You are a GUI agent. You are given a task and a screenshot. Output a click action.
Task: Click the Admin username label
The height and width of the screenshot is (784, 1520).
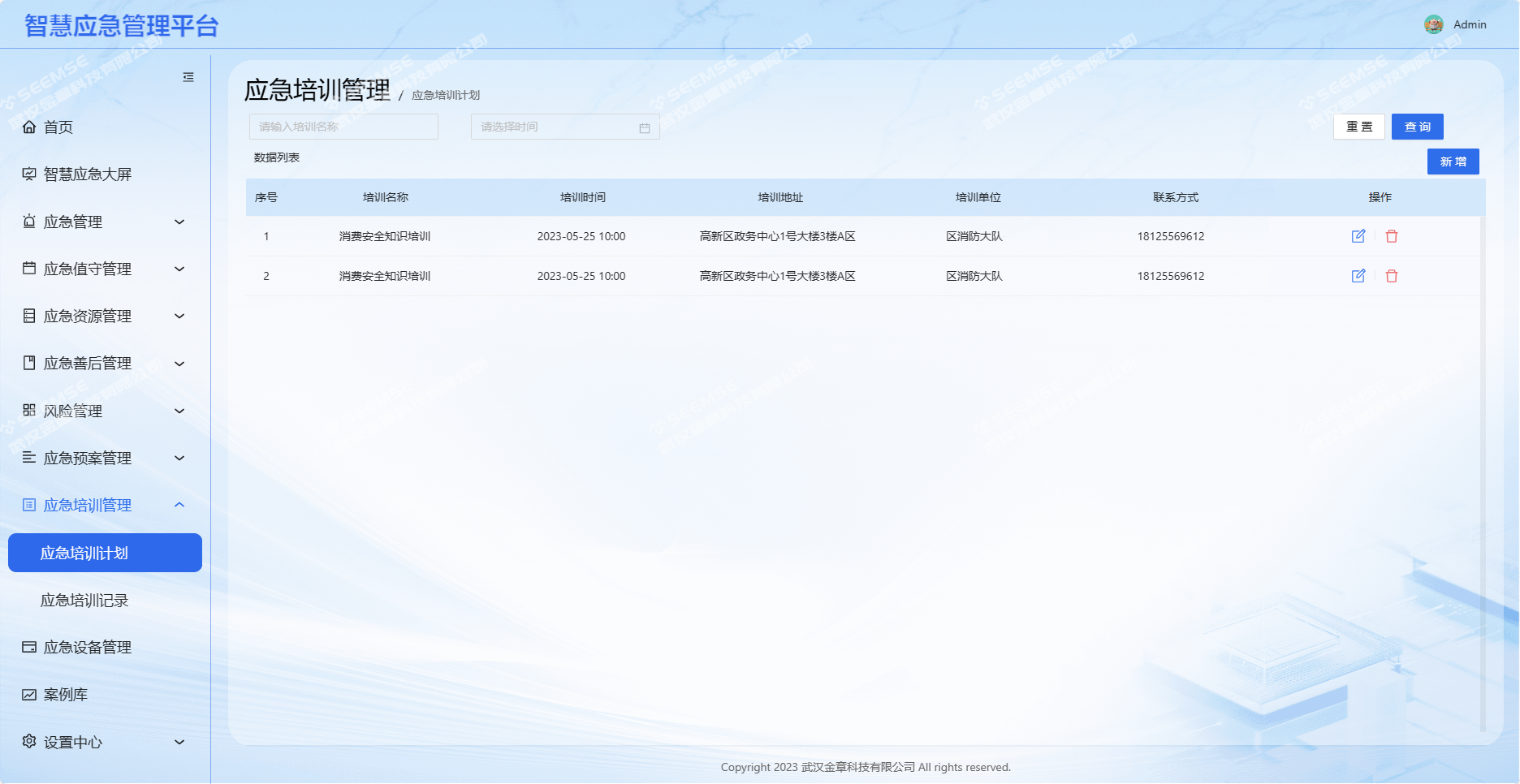click(x=1470, y=24)
